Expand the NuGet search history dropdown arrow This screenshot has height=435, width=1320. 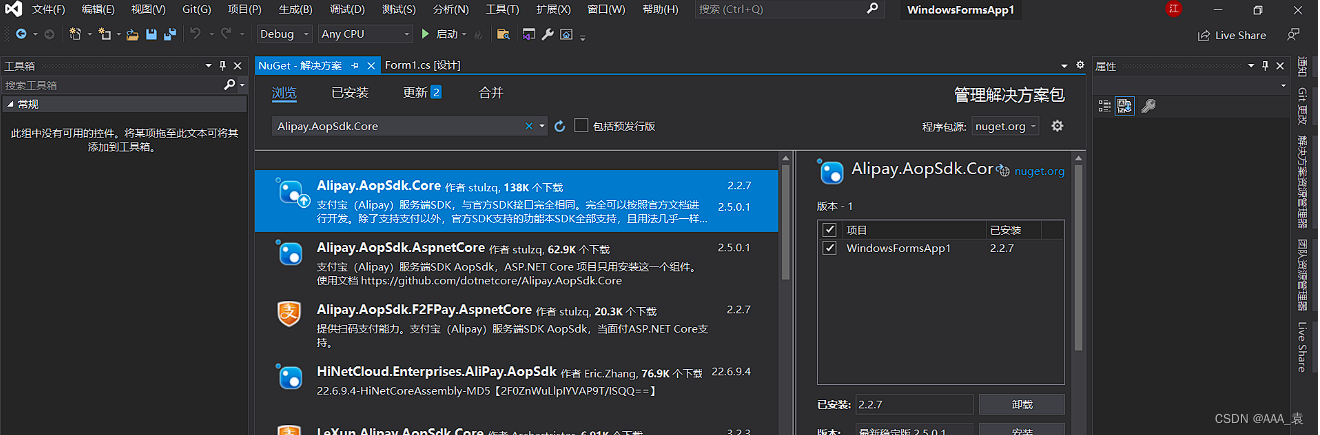point(542,126)
